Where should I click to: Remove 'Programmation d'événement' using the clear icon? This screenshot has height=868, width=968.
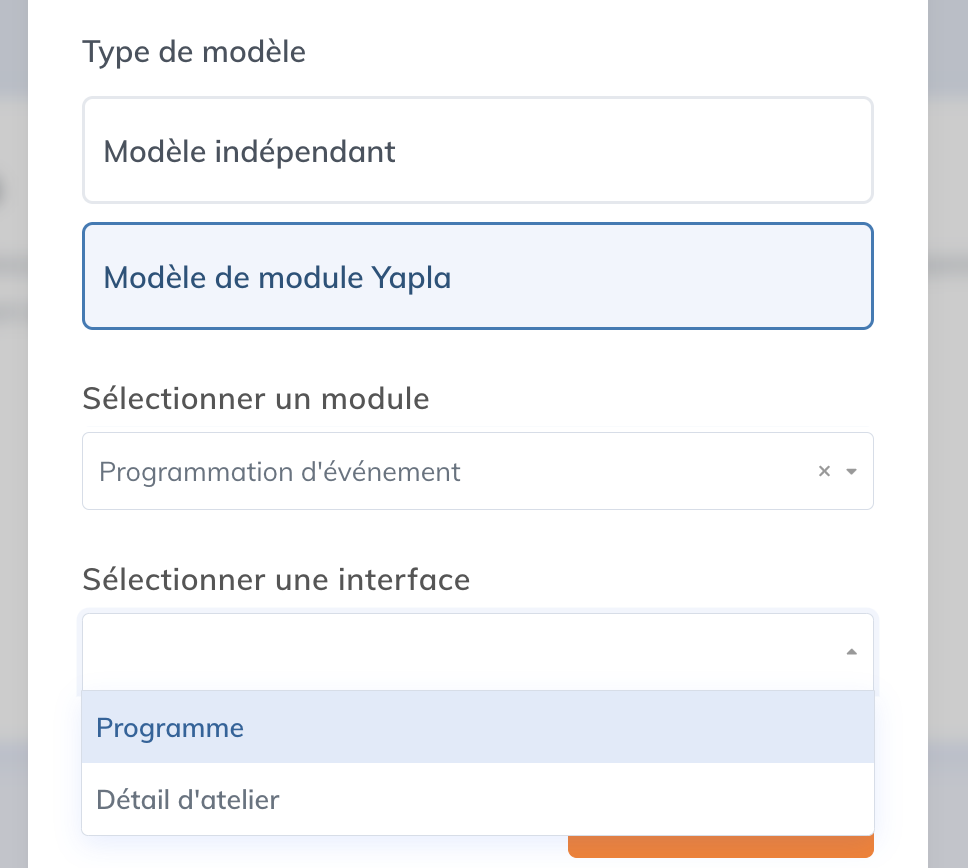click(824, 470)
